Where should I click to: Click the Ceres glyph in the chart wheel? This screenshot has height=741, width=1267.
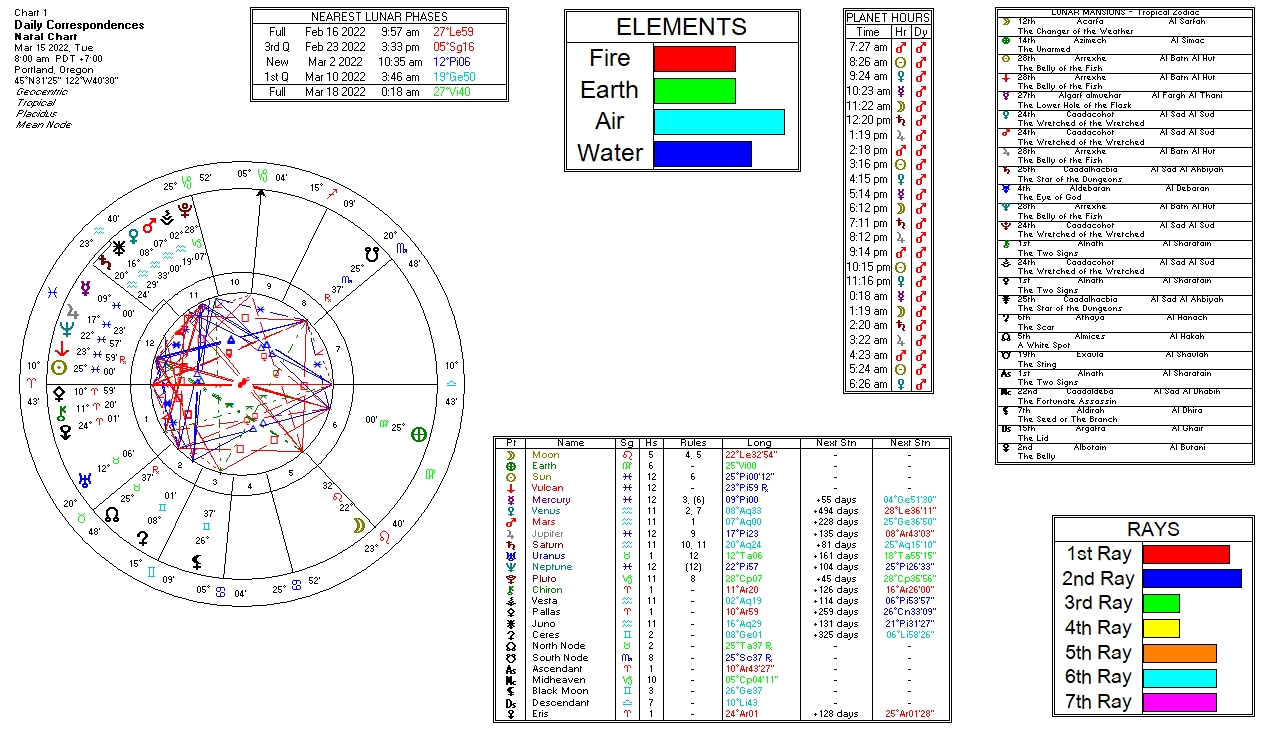143,539
